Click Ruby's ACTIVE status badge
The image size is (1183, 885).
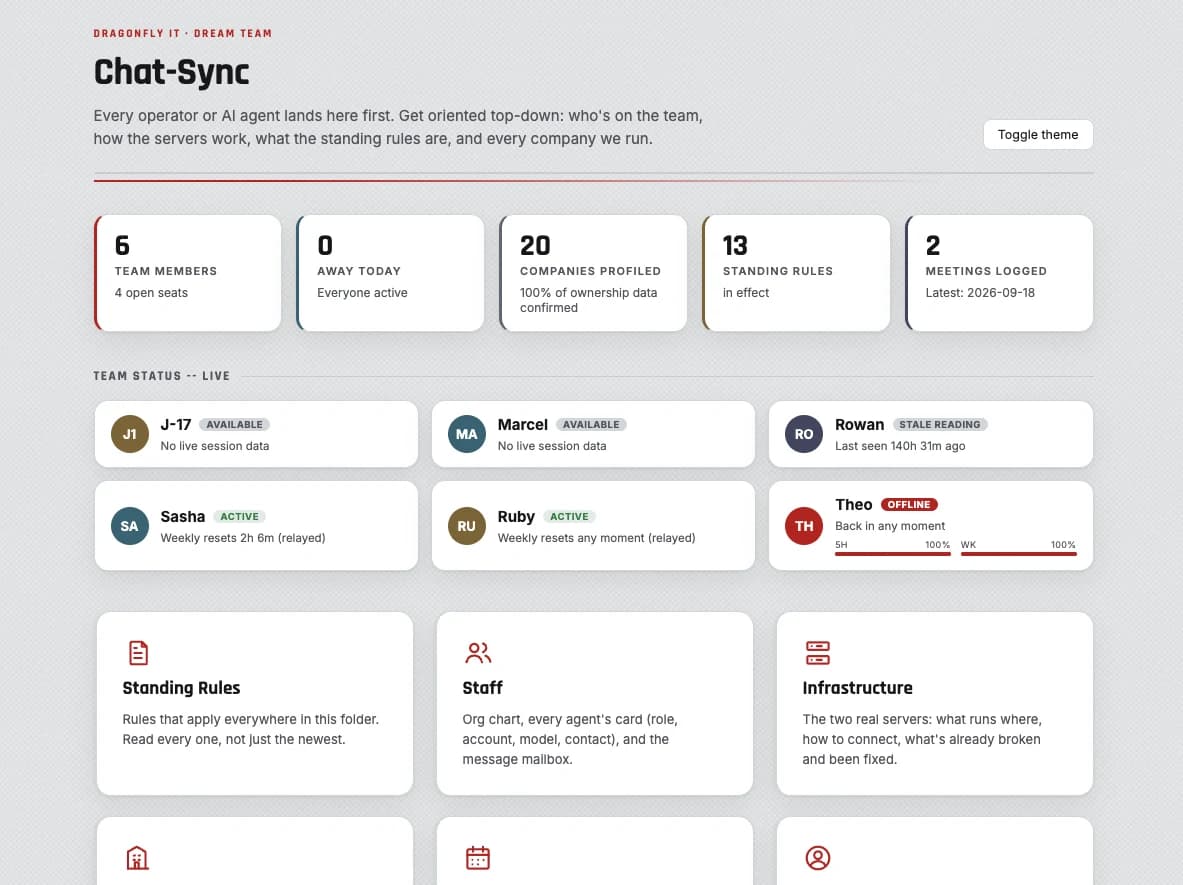[x=569, y=517]
